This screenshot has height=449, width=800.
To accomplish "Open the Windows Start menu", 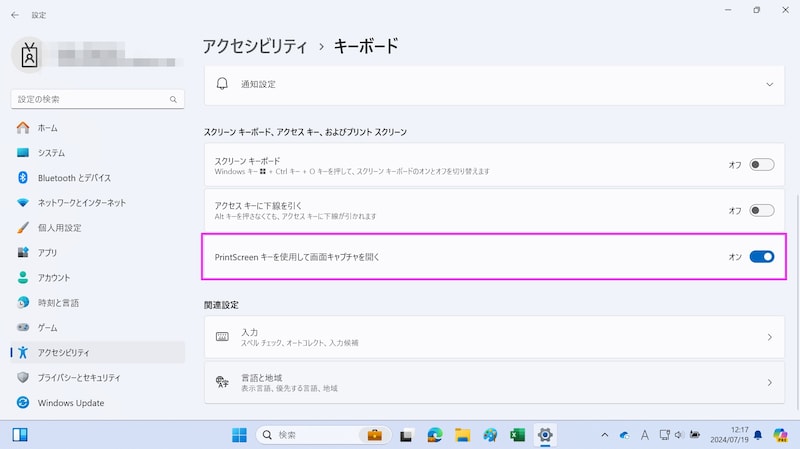I will 239,435.
